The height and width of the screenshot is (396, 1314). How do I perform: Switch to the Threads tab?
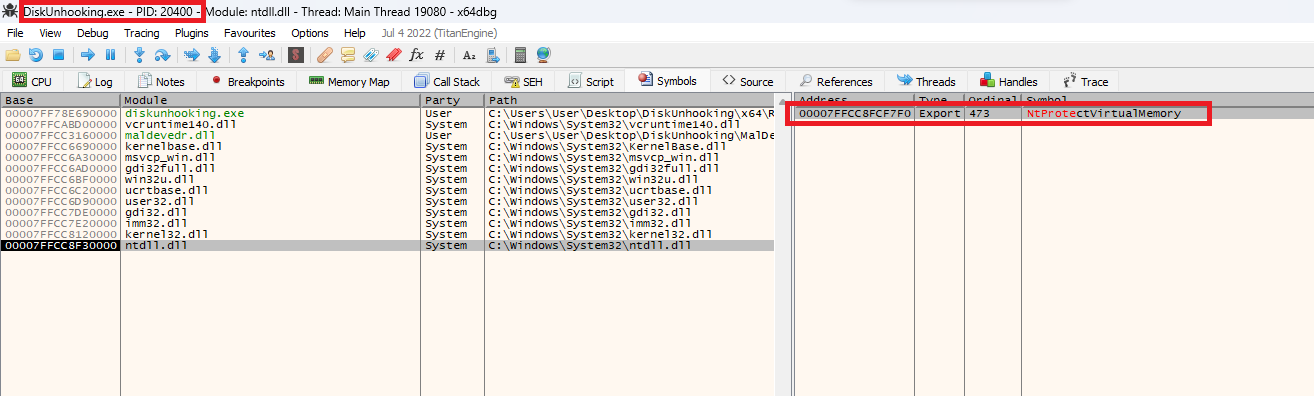click(x=927, y=81)
